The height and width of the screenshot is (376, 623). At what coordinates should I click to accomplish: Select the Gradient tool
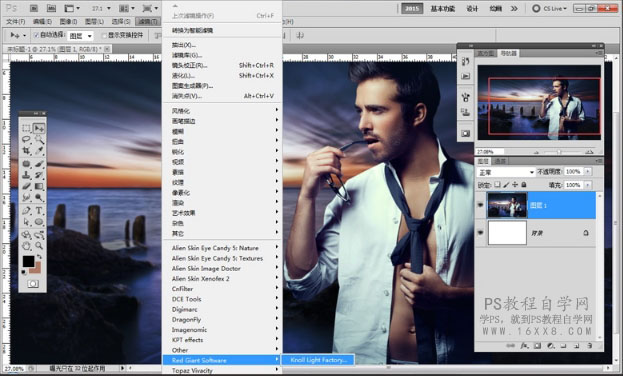click(x=39, y=186)
